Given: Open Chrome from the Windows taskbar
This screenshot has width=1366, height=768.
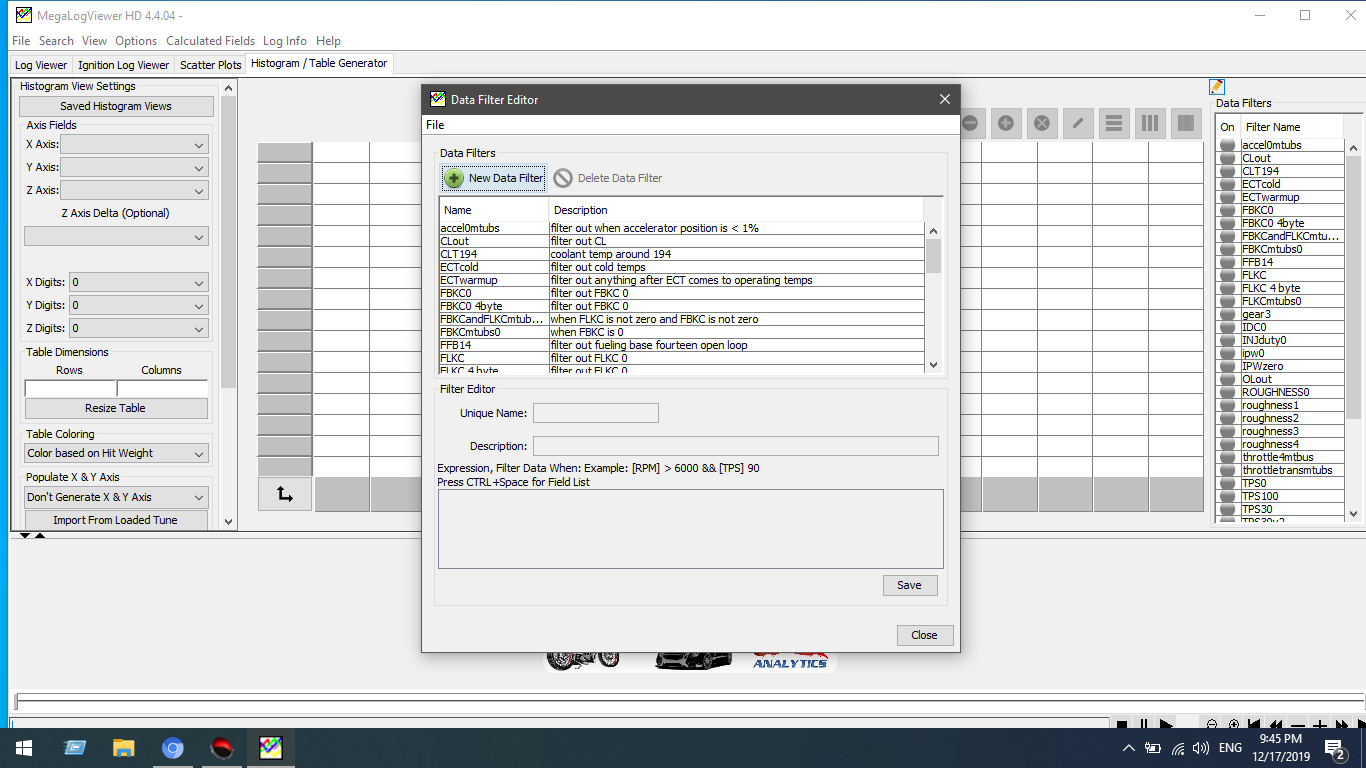Looking at the screenshot, I should click(173, 748).
